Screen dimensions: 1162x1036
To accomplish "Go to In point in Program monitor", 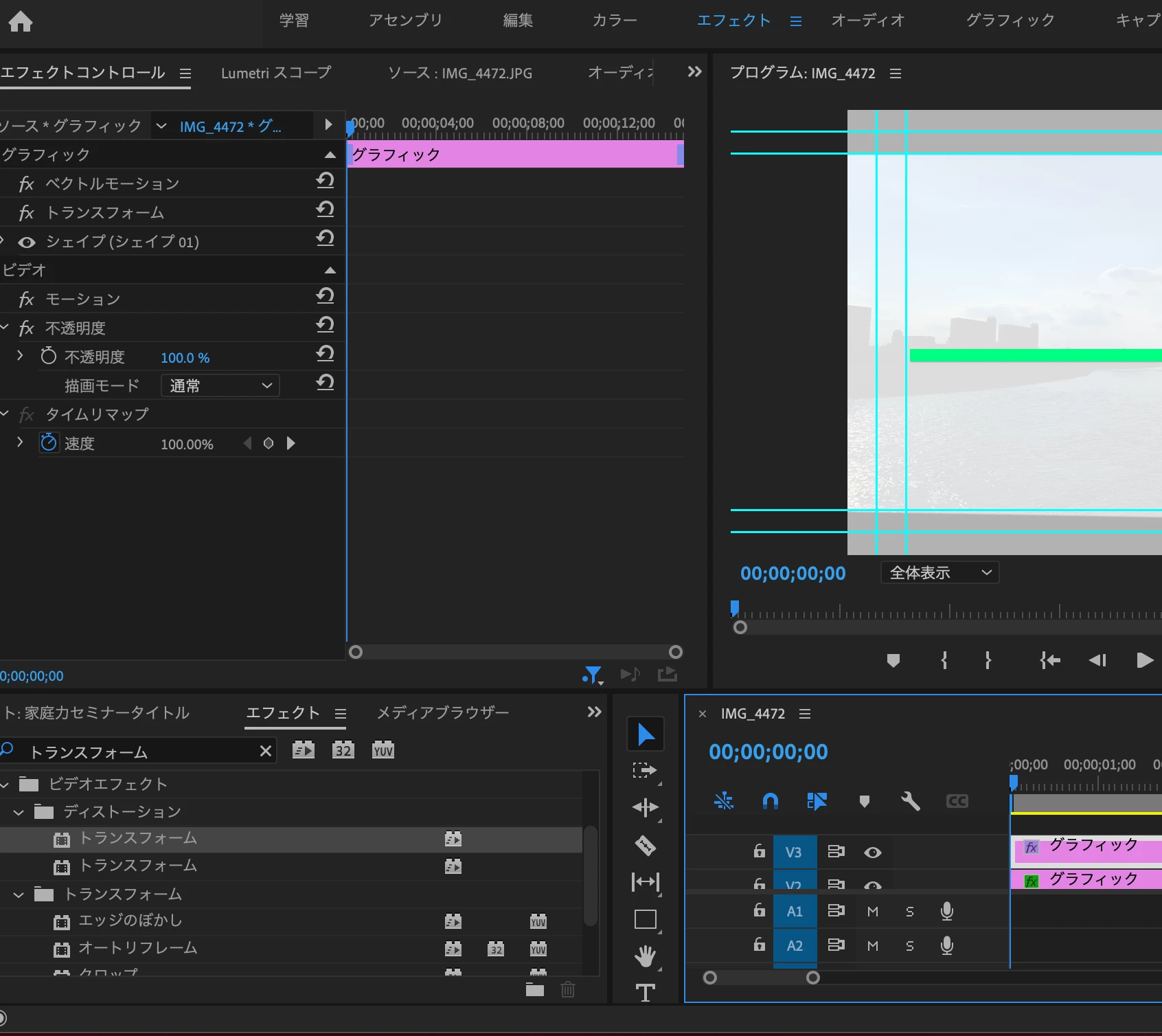I will (1050, 661).
